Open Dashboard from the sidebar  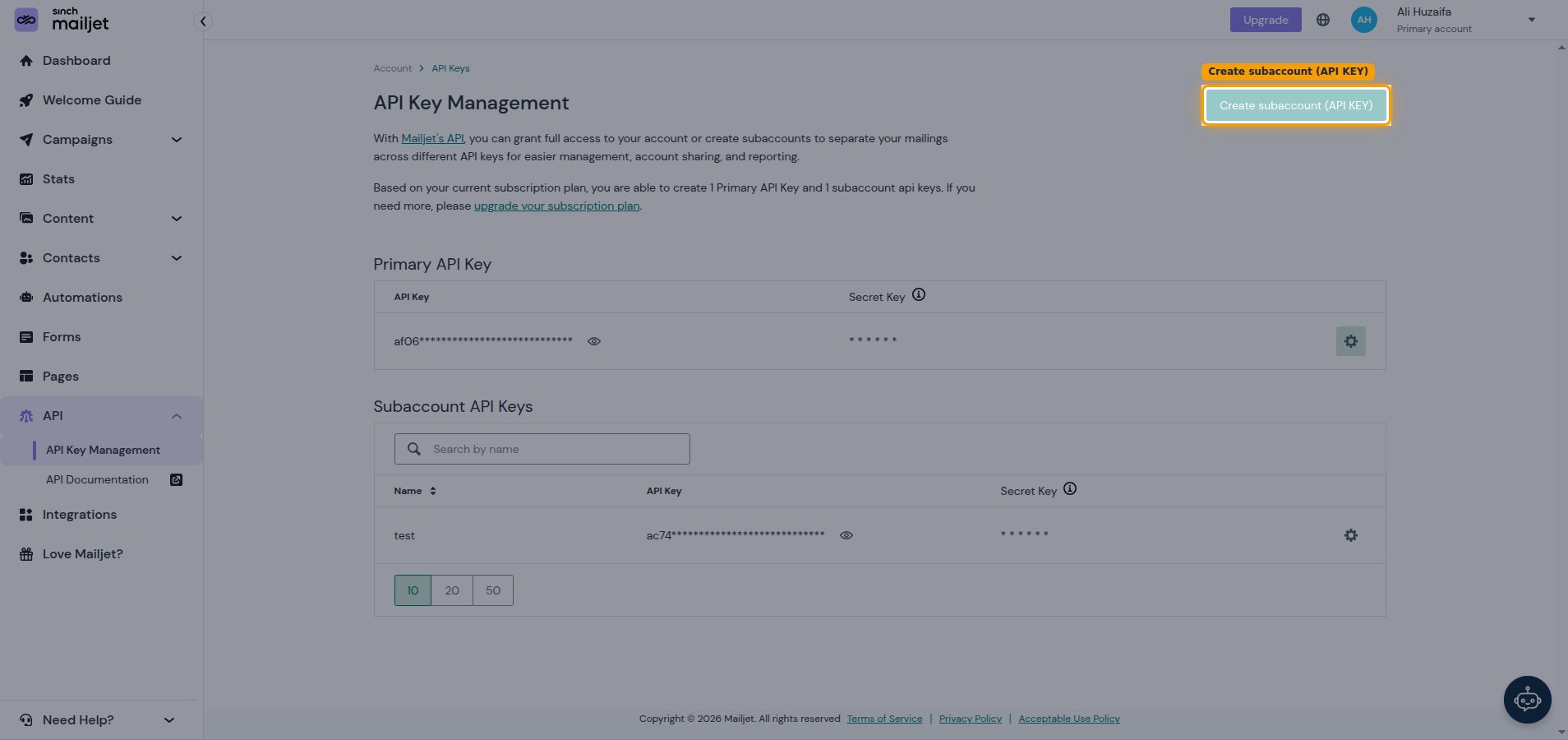[x=76, y=61]
